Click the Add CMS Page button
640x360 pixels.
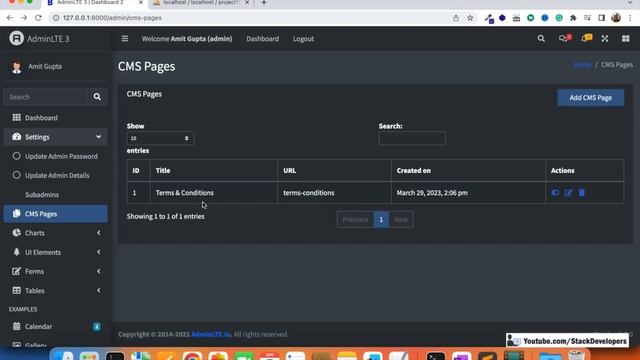point(590,98)
